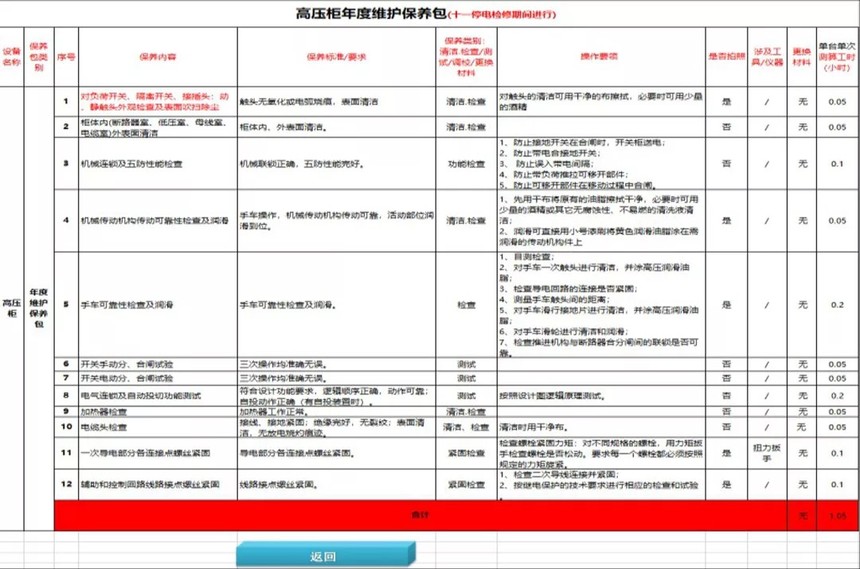Select the cell 按照设计图逻辑原理测试。
This screenshot has width=860, height=569.
click(x=601, y=396)
